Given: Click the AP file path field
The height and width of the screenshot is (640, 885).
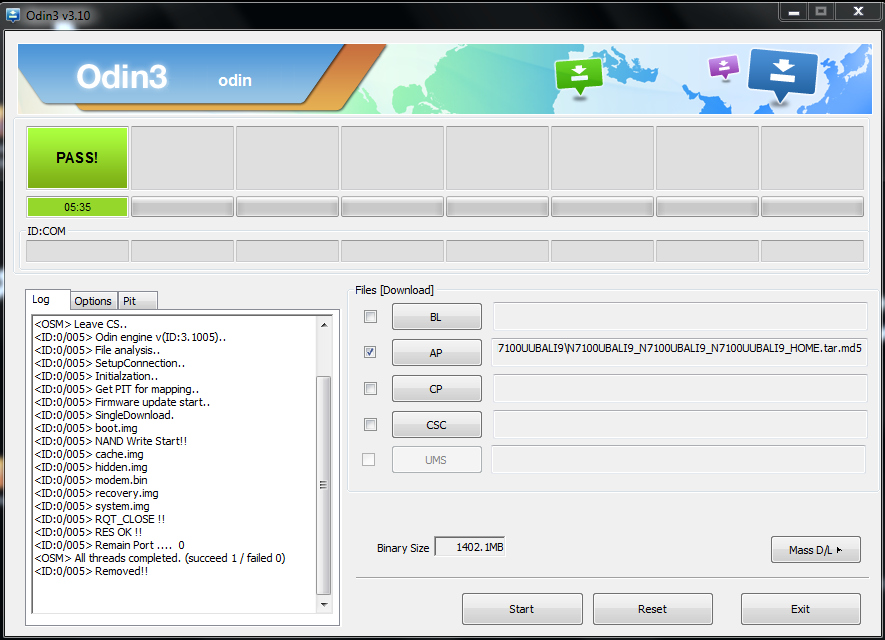Looking at the screenshot, I should pyautogui.click(x=680, y=352).
